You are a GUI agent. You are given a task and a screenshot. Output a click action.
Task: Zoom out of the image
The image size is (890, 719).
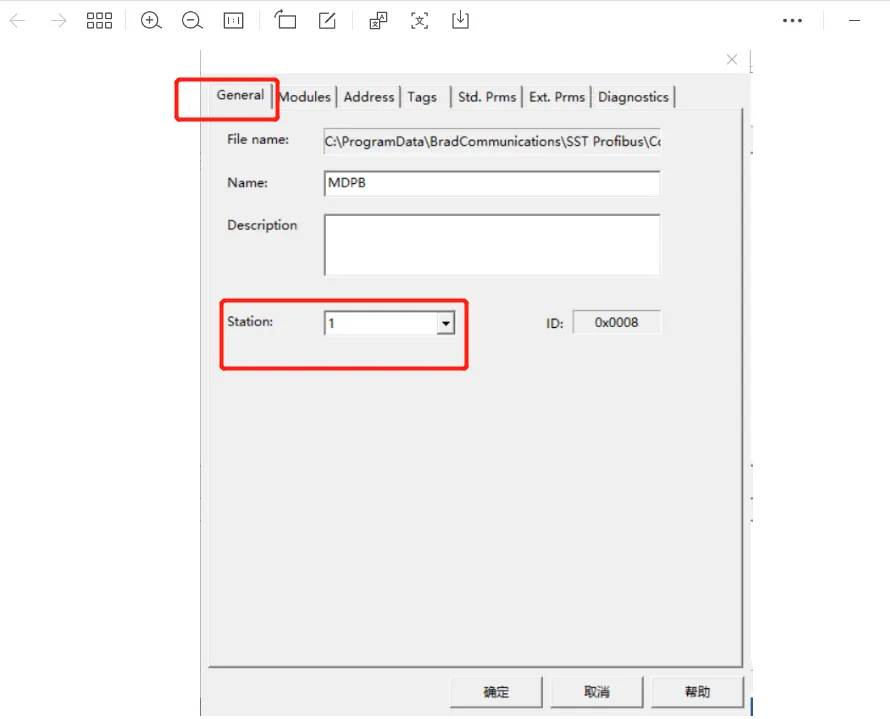click(x=192, y=21)
